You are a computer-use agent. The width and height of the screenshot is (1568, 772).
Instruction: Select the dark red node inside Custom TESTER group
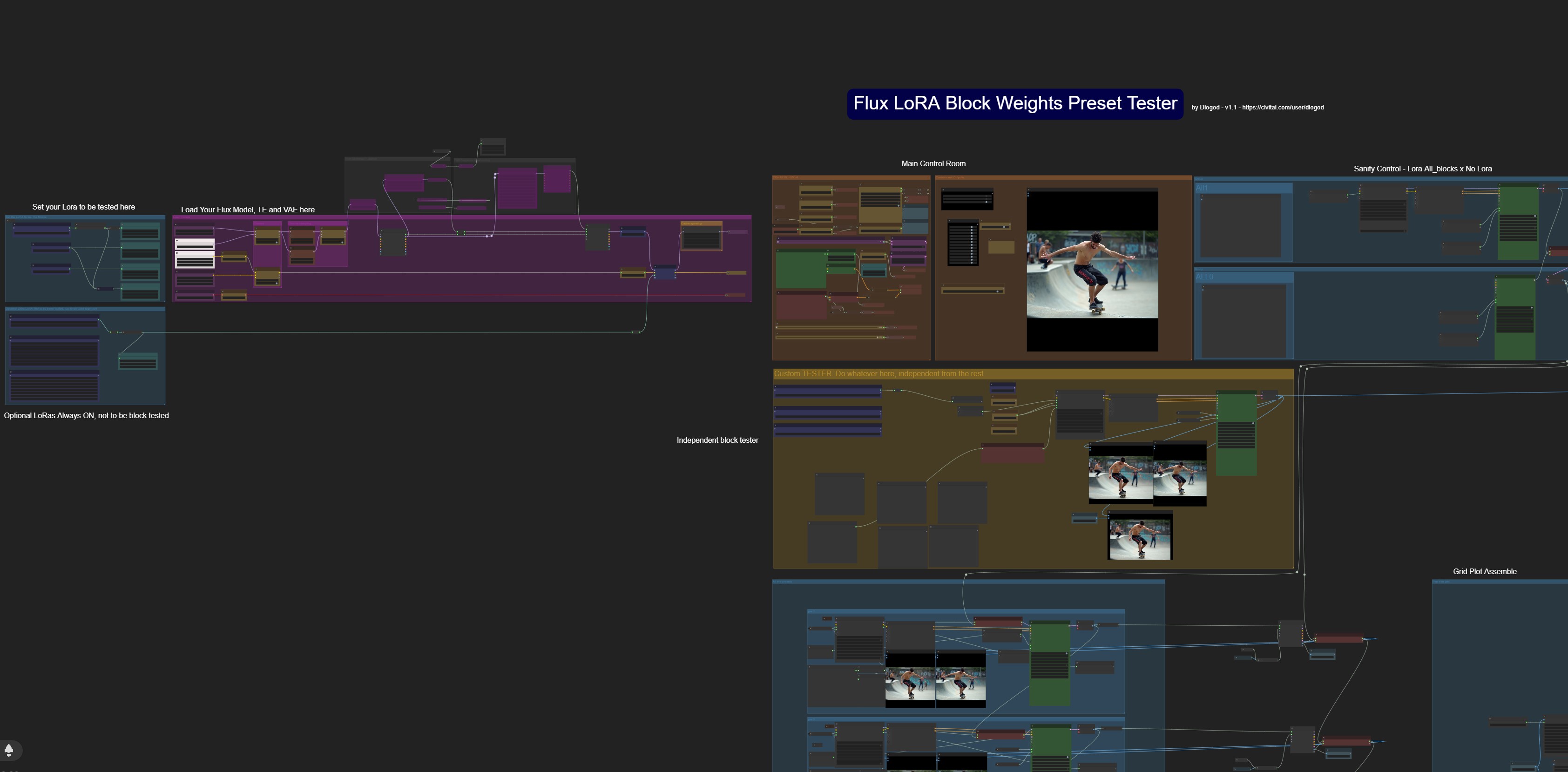pos(1013,454)
